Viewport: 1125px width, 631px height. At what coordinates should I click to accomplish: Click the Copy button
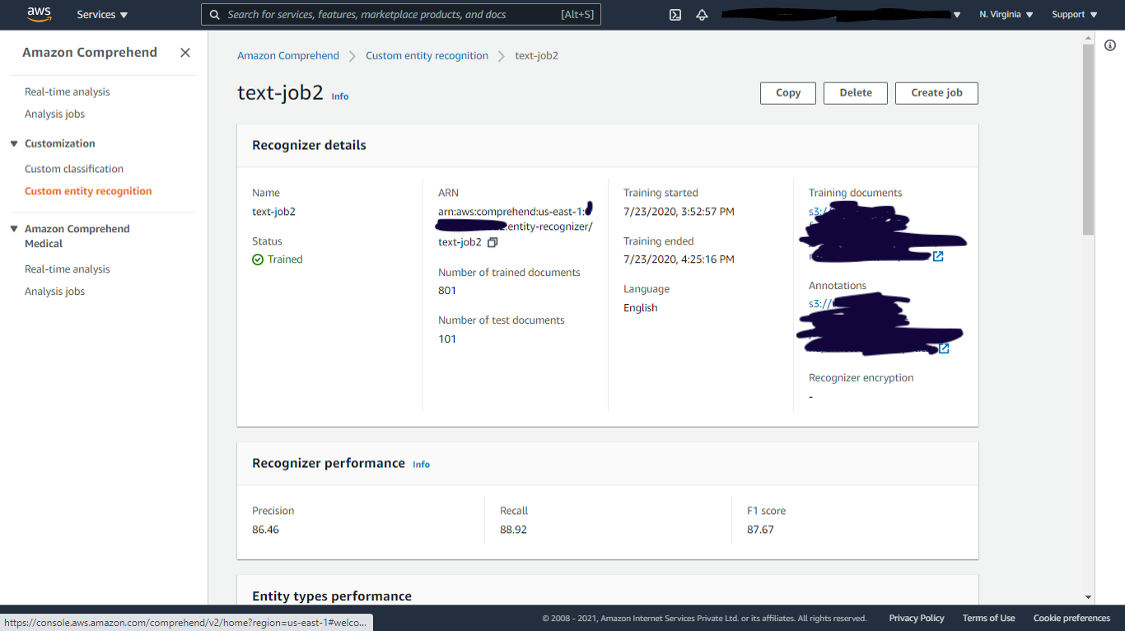[x=788, y=93]
